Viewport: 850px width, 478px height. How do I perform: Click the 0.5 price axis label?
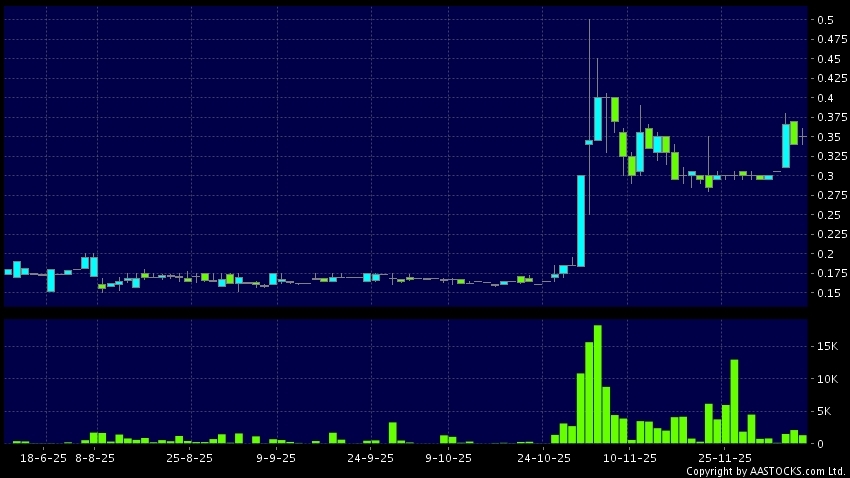tap(826, 20)
